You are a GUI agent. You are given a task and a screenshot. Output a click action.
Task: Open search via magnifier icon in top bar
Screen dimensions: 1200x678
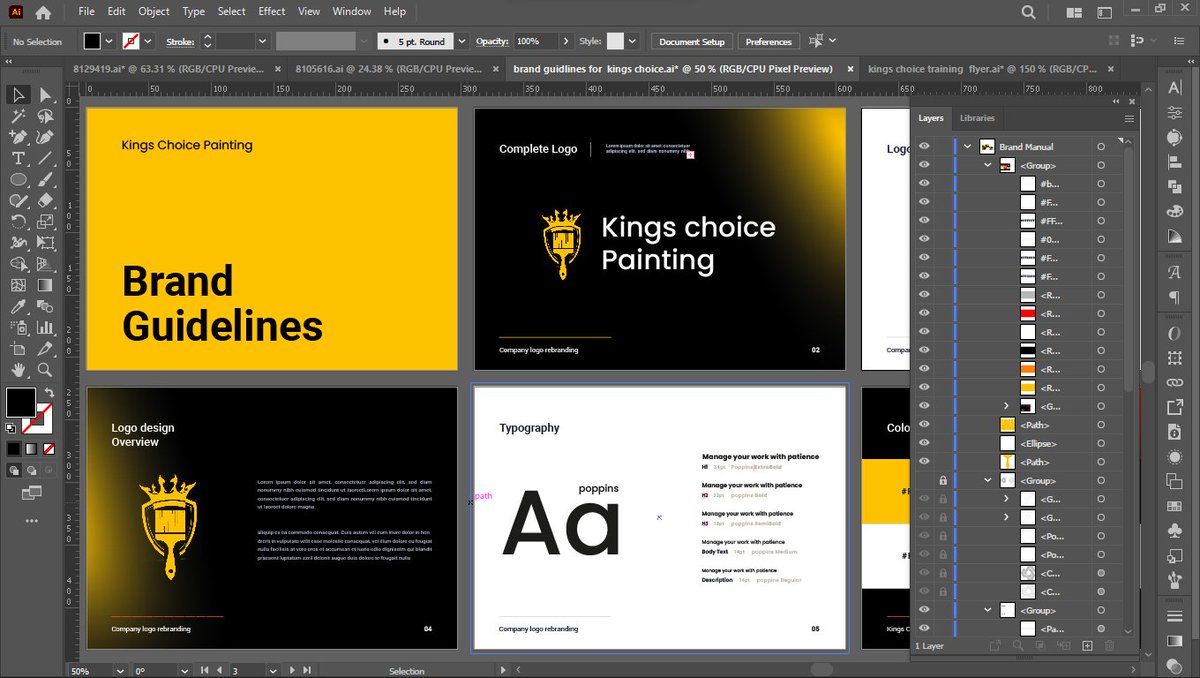click(x=1029, y=12)
